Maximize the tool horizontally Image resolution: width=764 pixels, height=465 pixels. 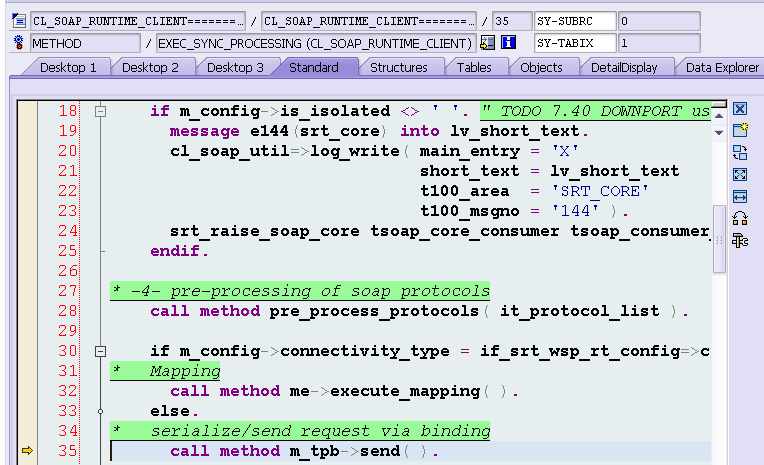(740, 196)
